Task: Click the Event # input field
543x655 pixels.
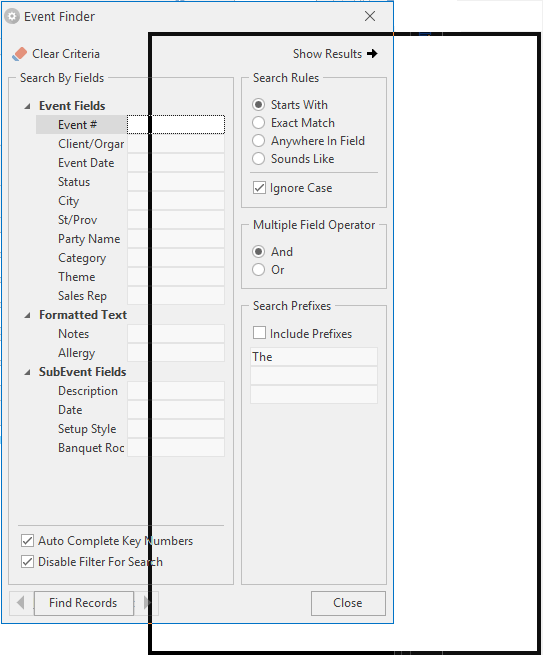Action: (176, 124)
